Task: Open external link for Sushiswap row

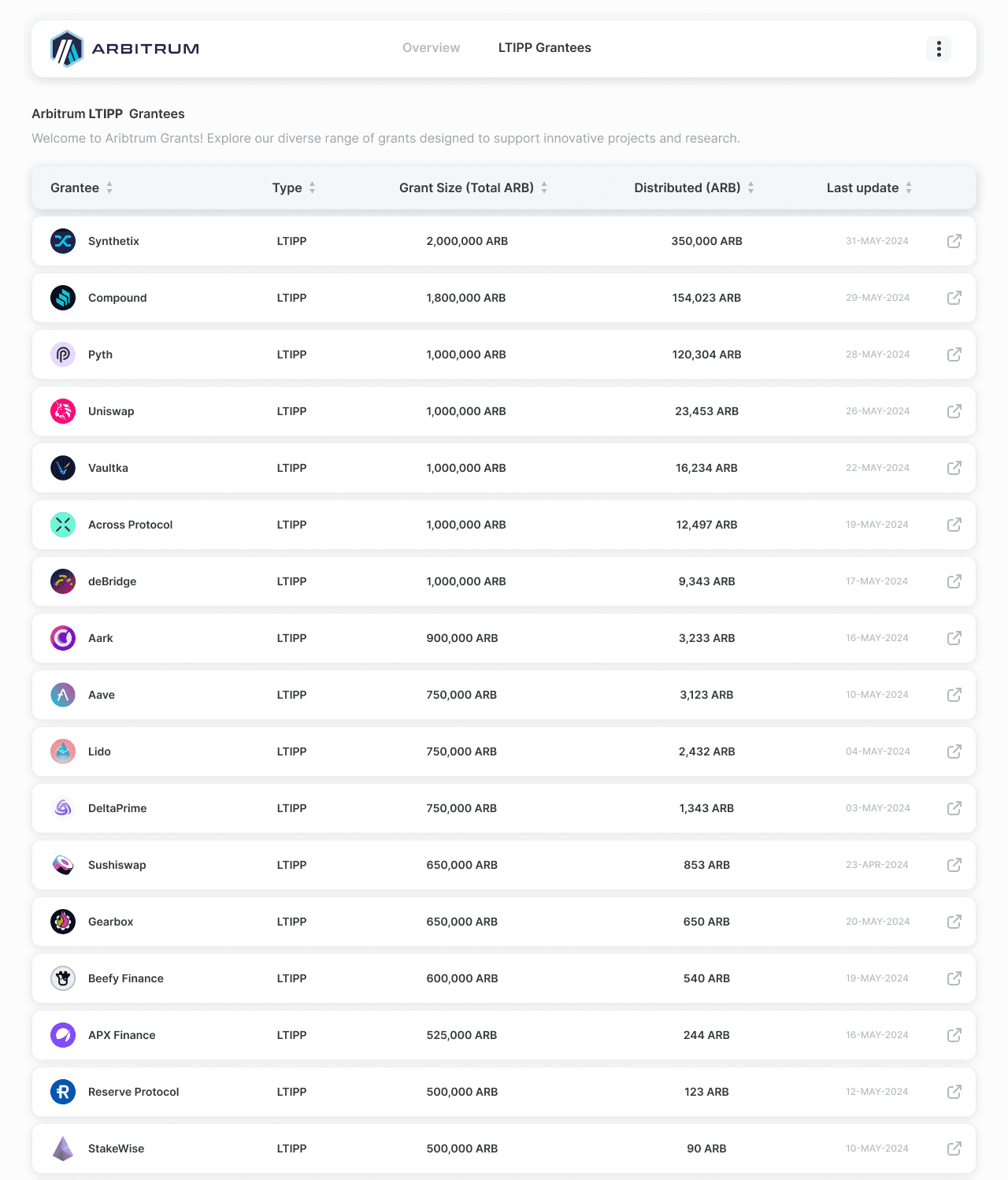Action: click(x=954, y=865)
